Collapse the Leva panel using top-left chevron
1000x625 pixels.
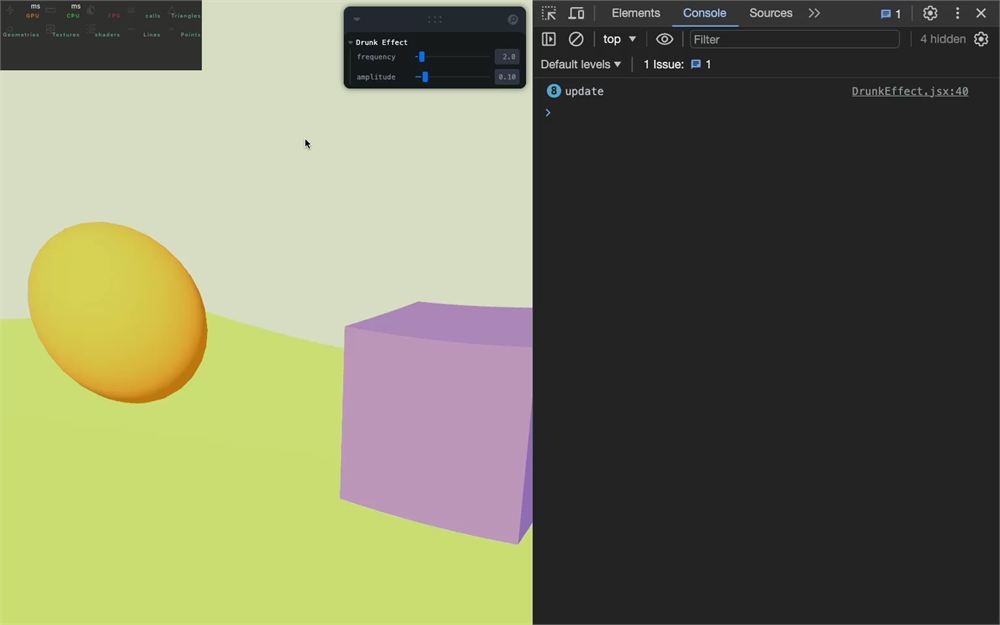click(x=357, y=20)
